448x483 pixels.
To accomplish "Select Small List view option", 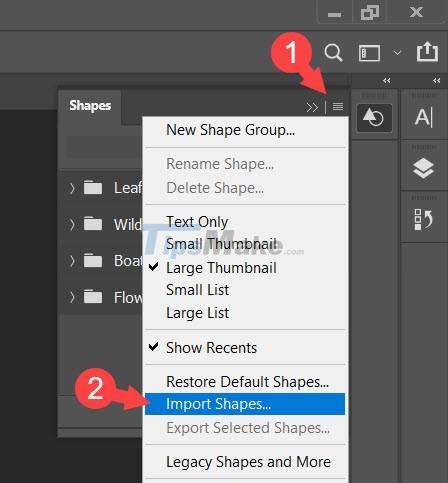I will [x=245, y=290].
